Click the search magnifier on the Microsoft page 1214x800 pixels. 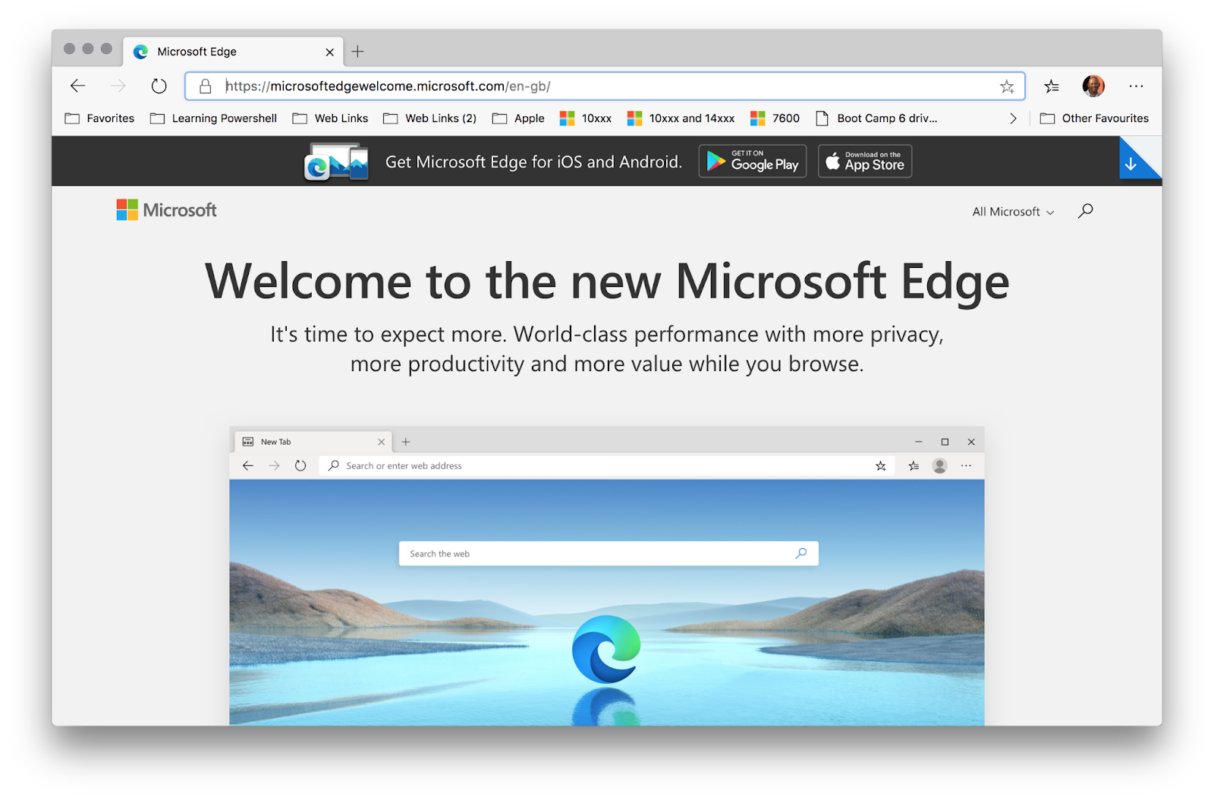click(x=1085, y=211)
